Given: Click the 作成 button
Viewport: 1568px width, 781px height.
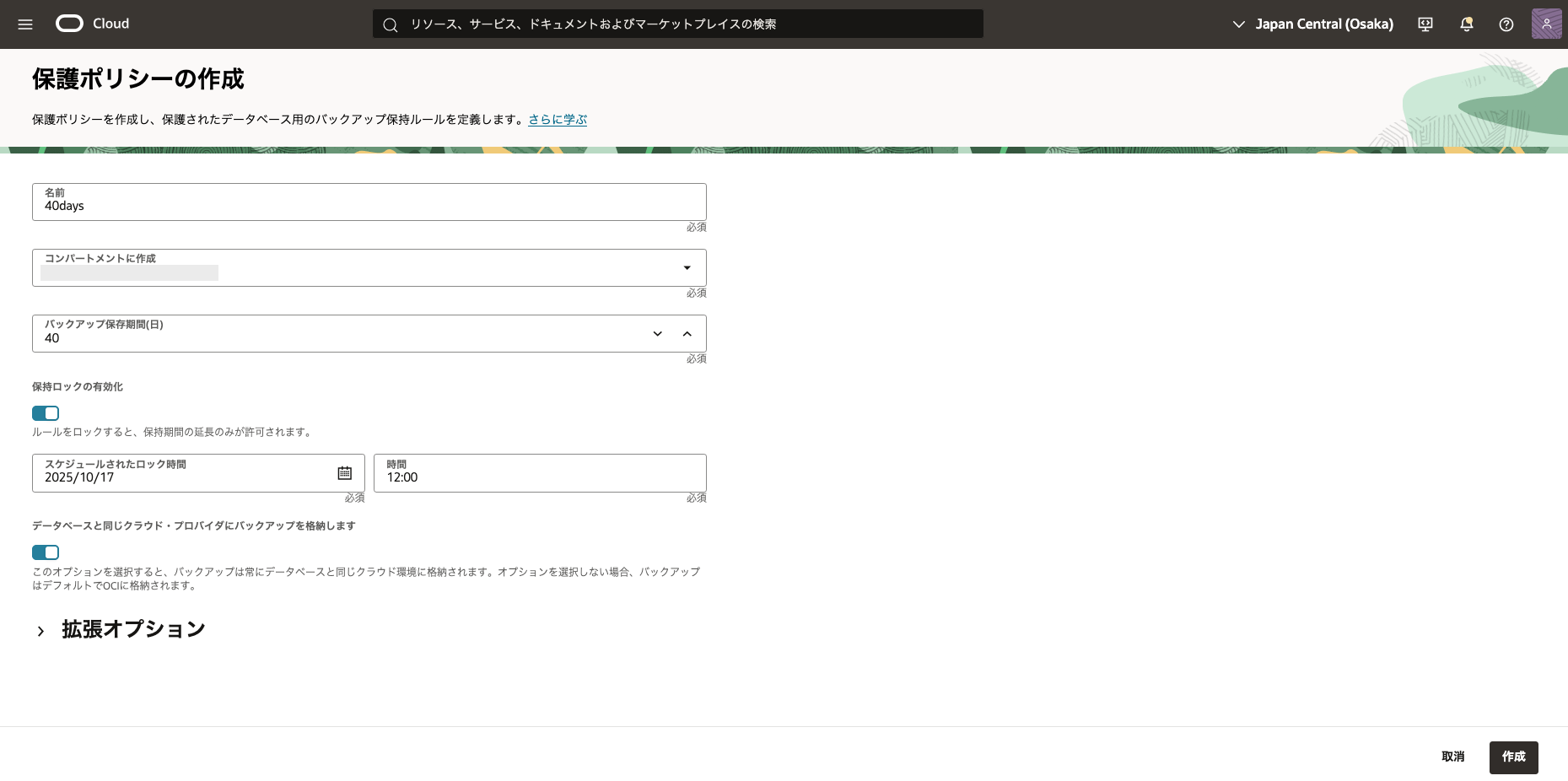Looking at the screenshot, I should pyautogui.click(x=1513, y=757).
